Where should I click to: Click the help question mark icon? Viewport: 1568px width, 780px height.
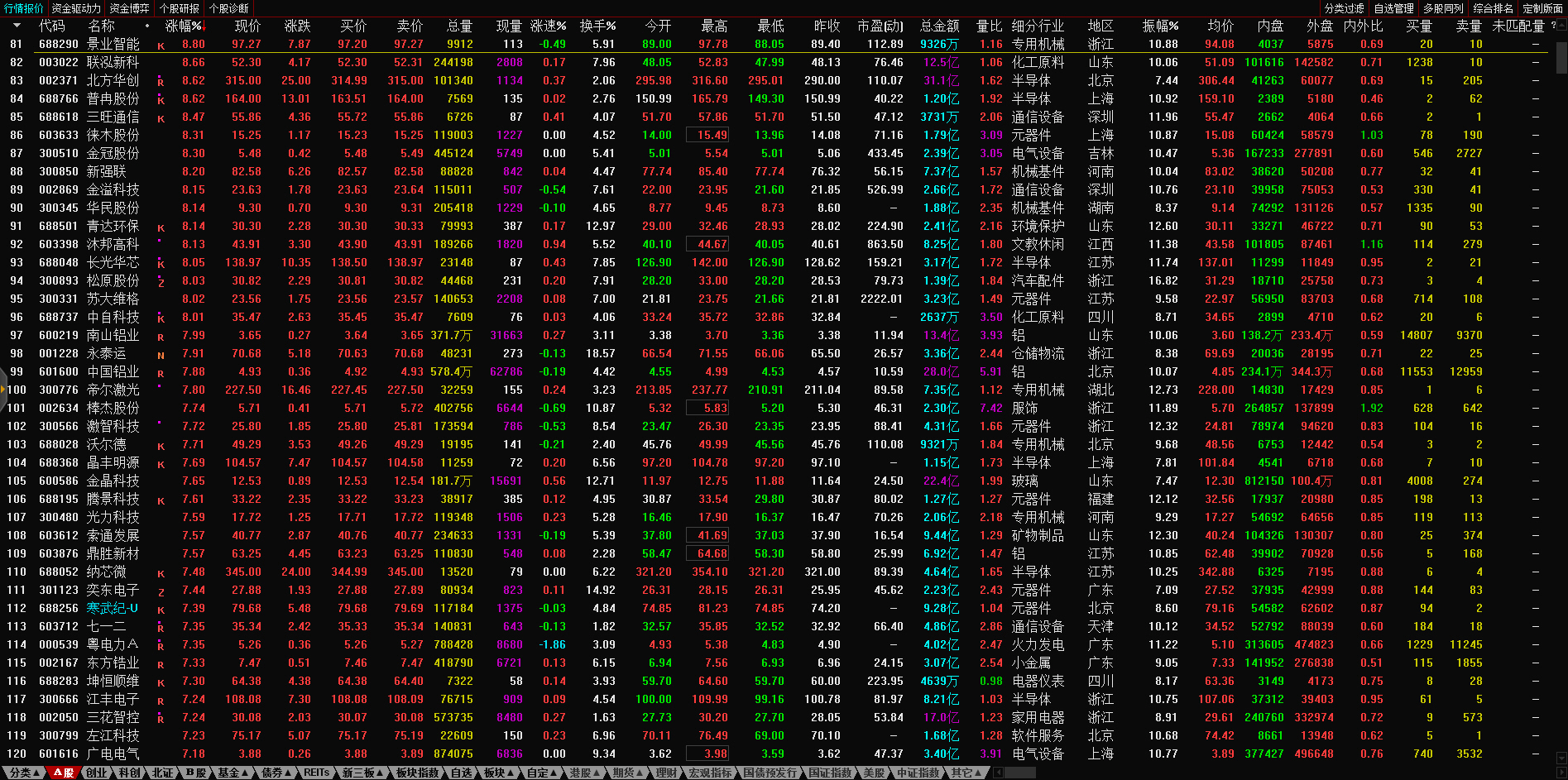(1552, 26)
